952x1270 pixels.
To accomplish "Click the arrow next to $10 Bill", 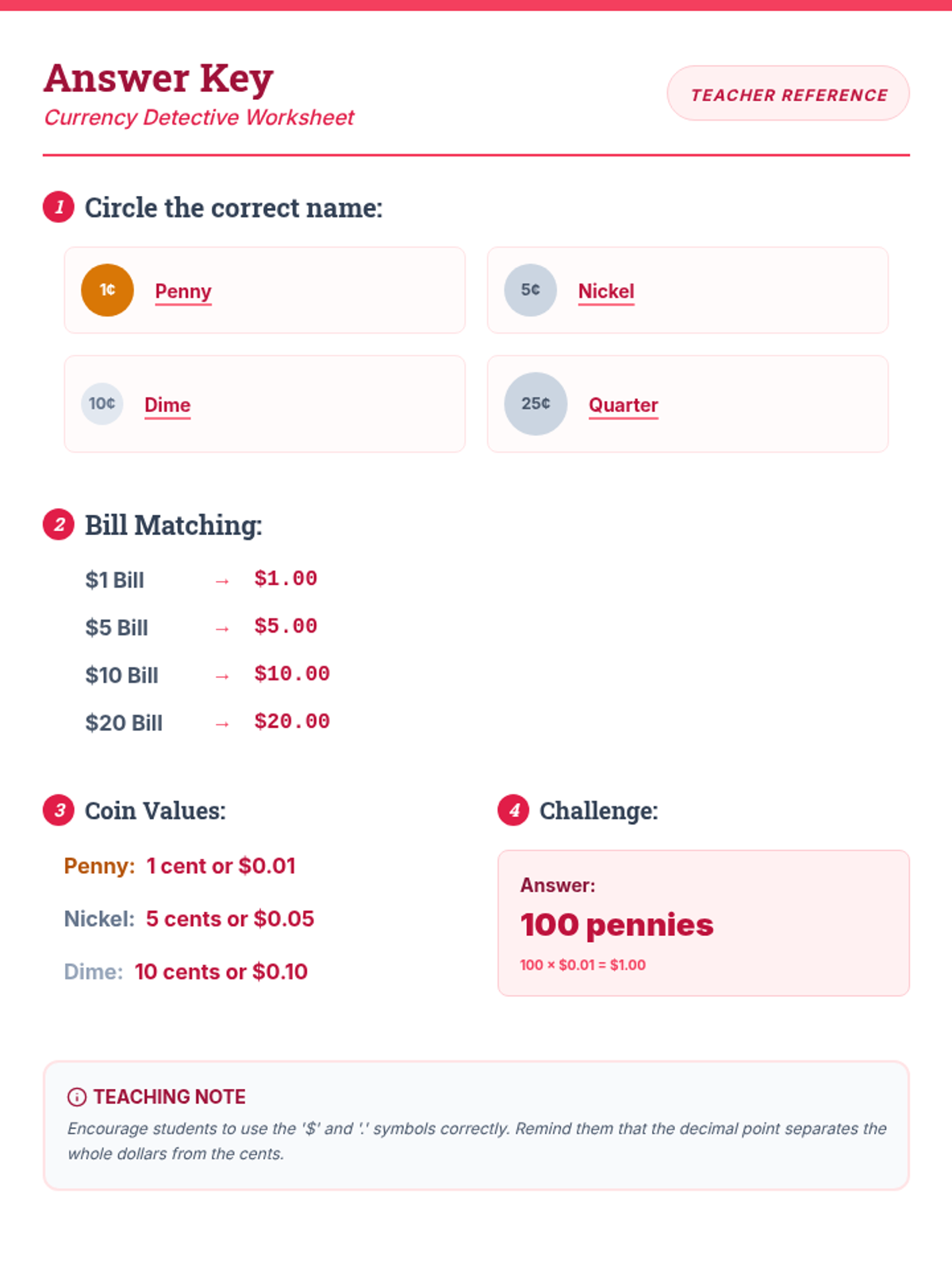I will point(222,676).
